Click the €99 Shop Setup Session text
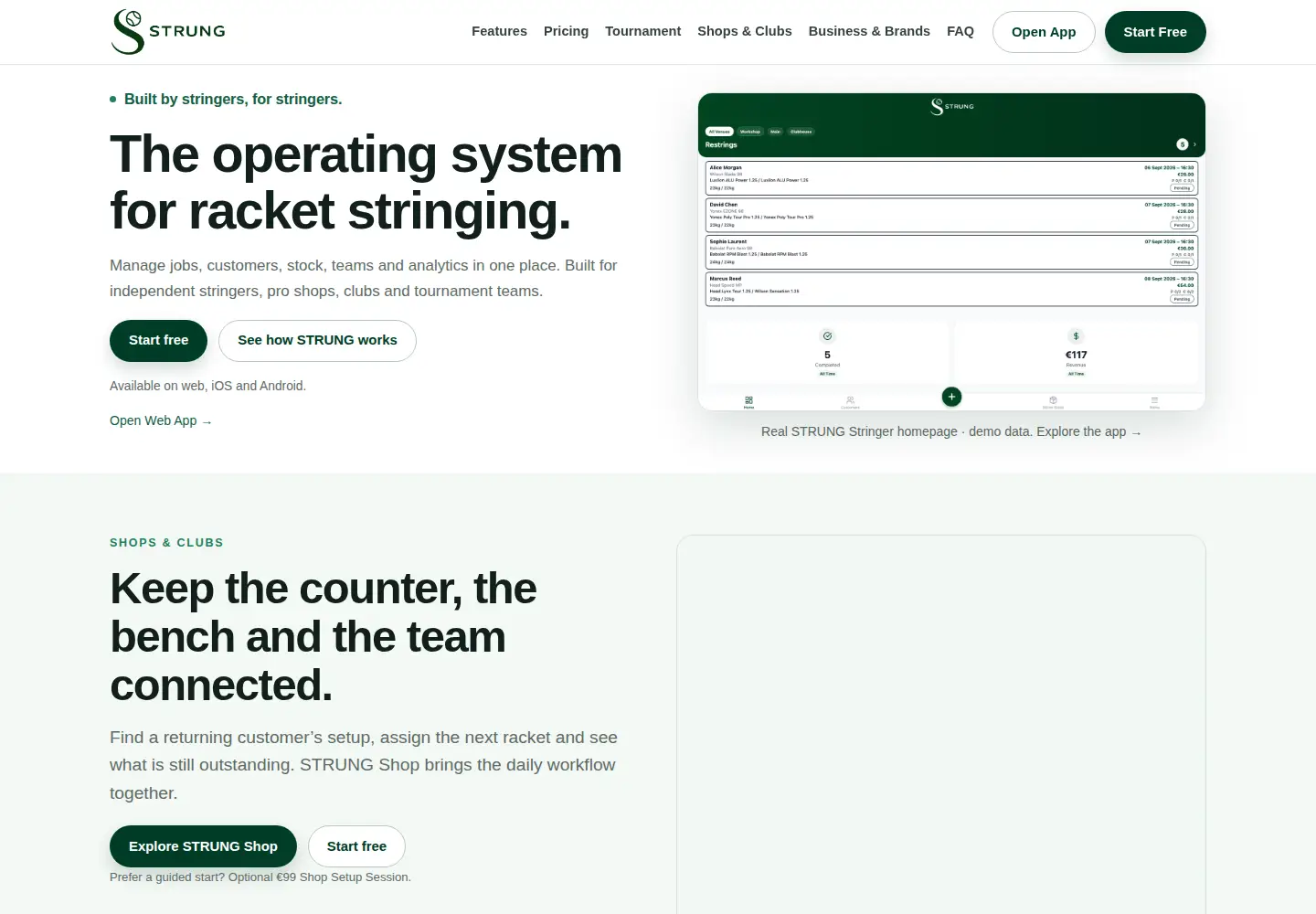Screen dimensions: 1316x914 tap(343, 877)
